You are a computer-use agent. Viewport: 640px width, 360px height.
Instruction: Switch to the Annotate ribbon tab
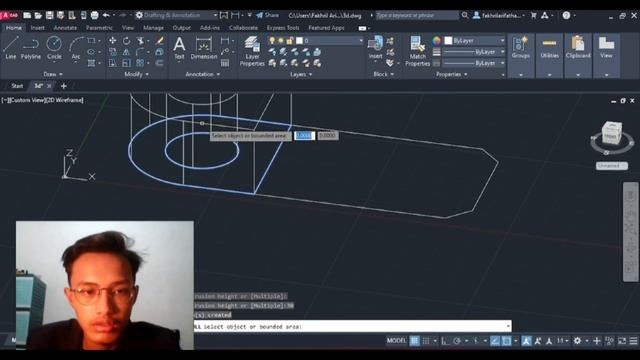coord(65,28)
